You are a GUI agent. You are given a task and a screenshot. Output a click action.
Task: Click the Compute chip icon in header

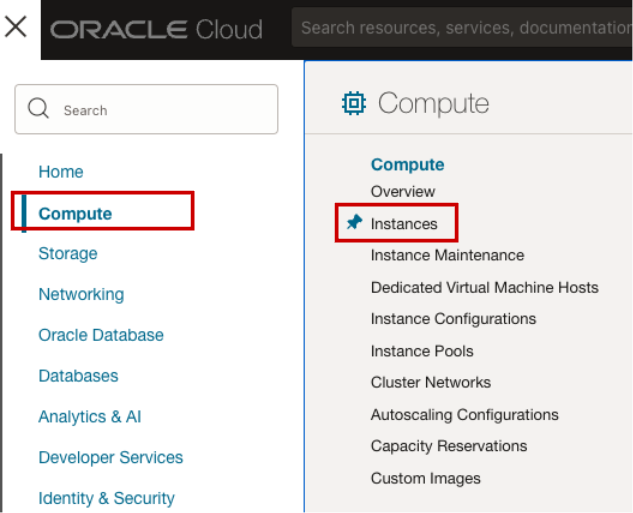353,103
